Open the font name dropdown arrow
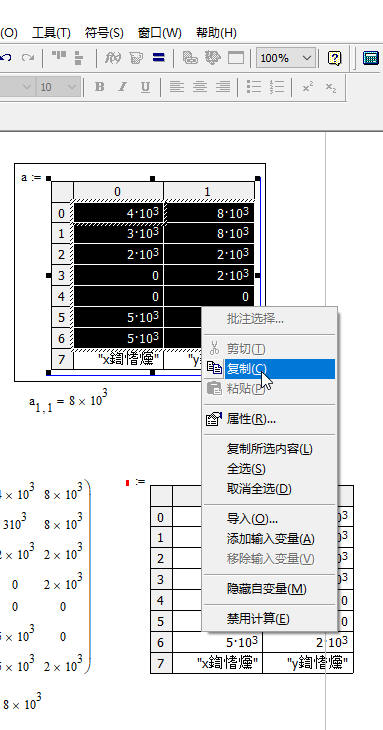 click(27, 87)
